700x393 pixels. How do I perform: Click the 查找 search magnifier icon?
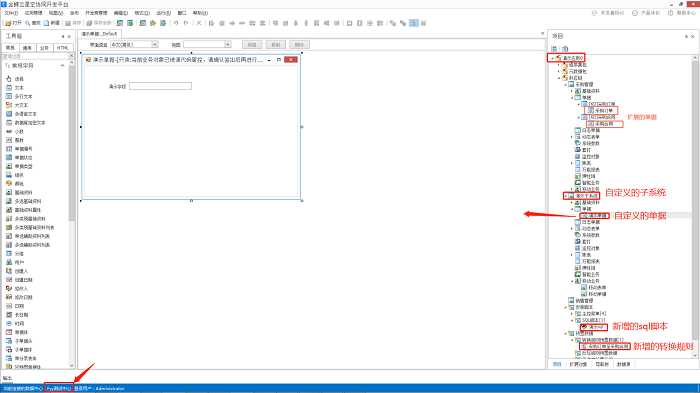(27, 23)
